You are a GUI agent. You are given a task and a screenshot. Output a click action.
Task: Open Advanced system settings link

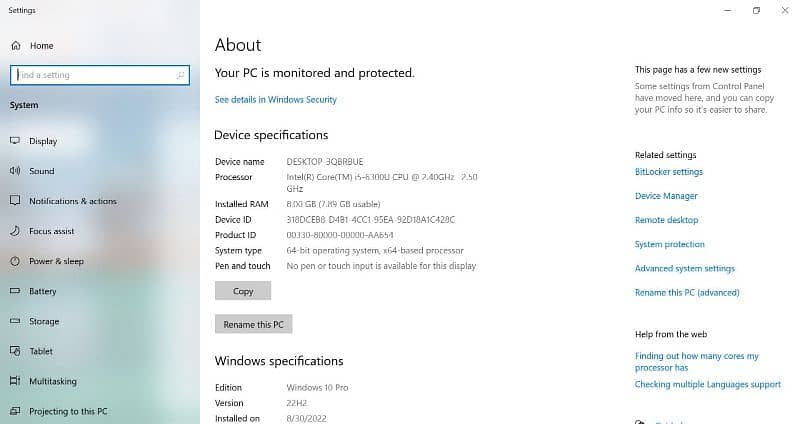tap(685, 268)
